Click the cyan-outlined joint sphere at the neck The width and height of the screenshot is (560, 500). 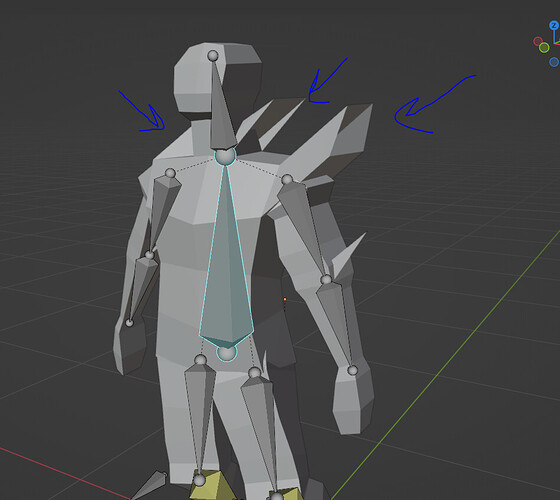tap(225, 156)
